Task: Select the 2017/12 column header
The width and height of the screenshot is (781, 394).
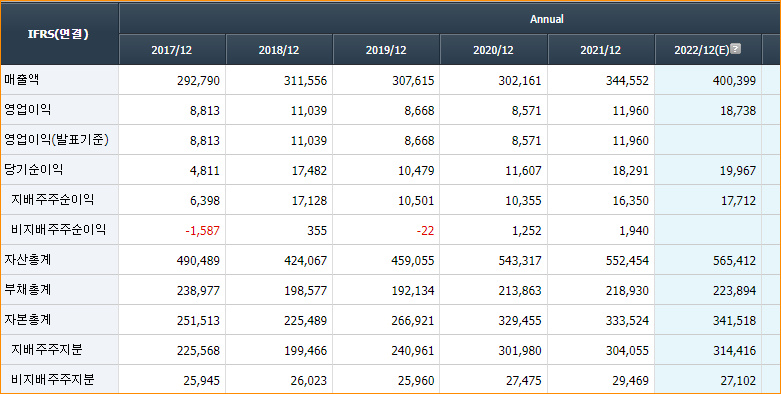Action: [x=172, y=50]
